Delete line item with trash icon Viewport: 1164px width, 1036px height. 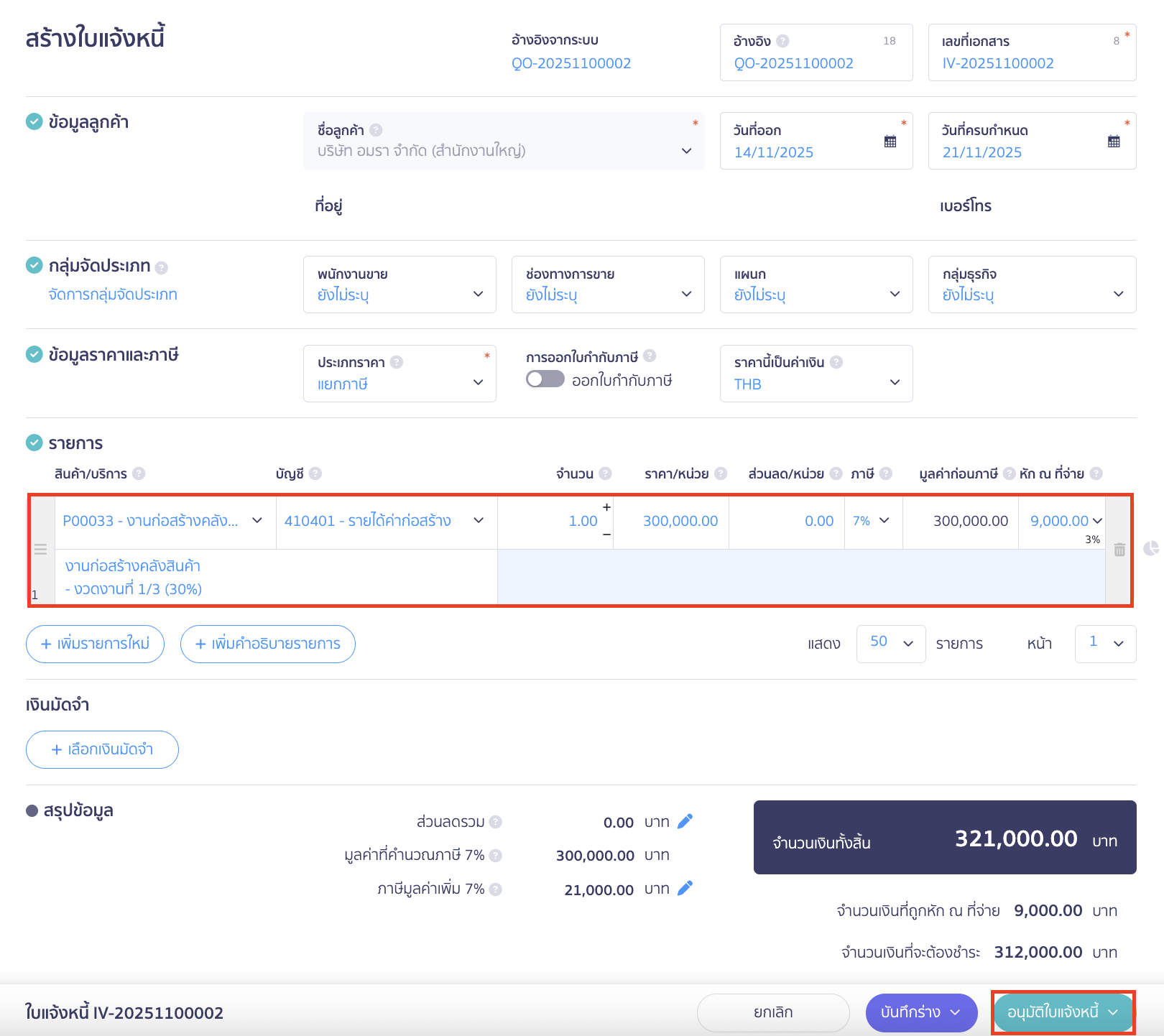[x=1119, y=550]
